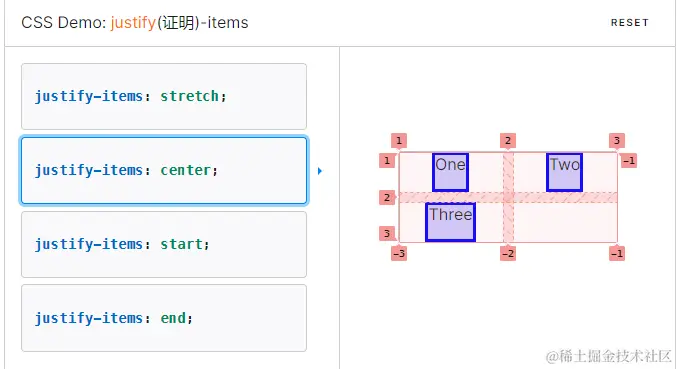677x369 pixels.
Task: Click bottom line marker -3
Action: (x=399, y=253)
